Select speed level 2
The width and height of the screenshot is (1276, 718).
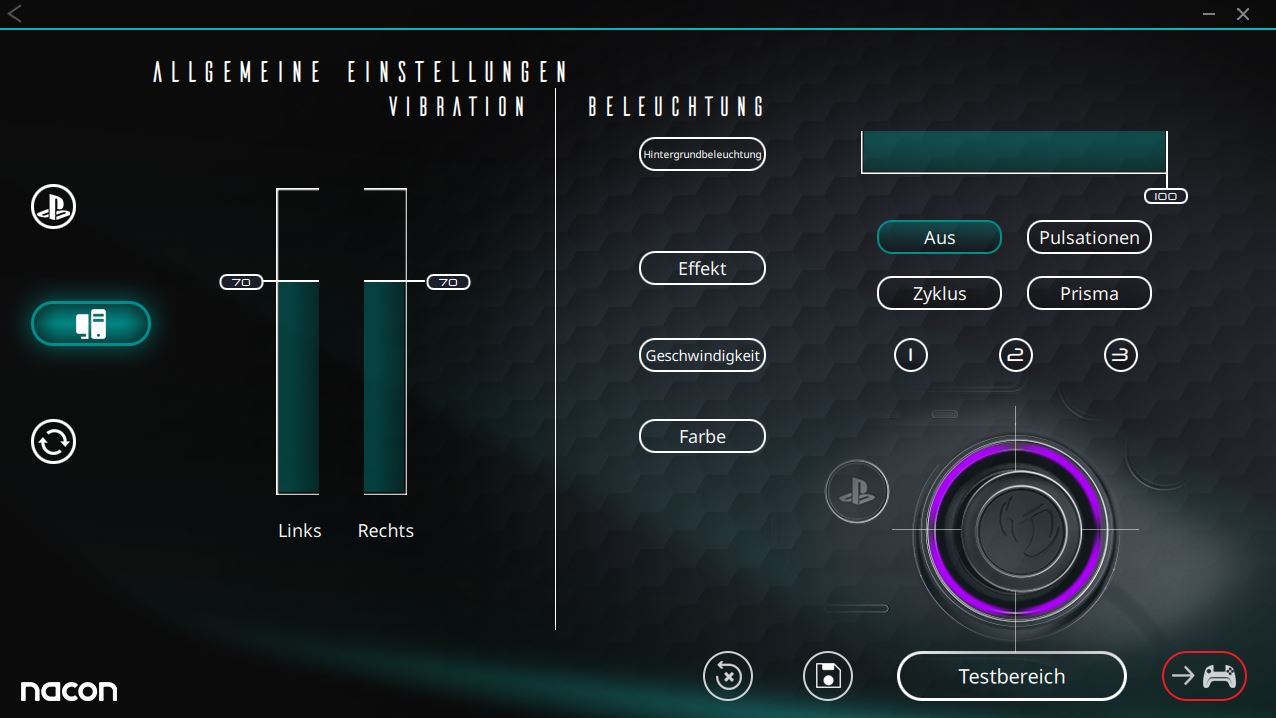(x=1016, y=355)
